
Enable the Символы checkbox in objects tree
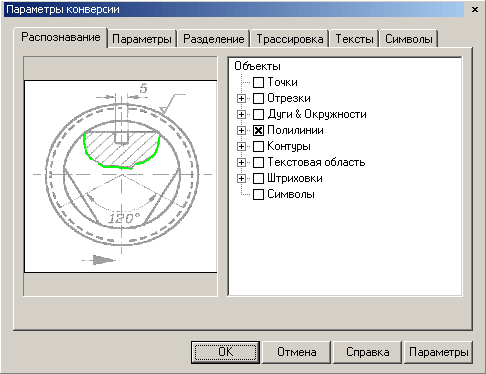258,194
